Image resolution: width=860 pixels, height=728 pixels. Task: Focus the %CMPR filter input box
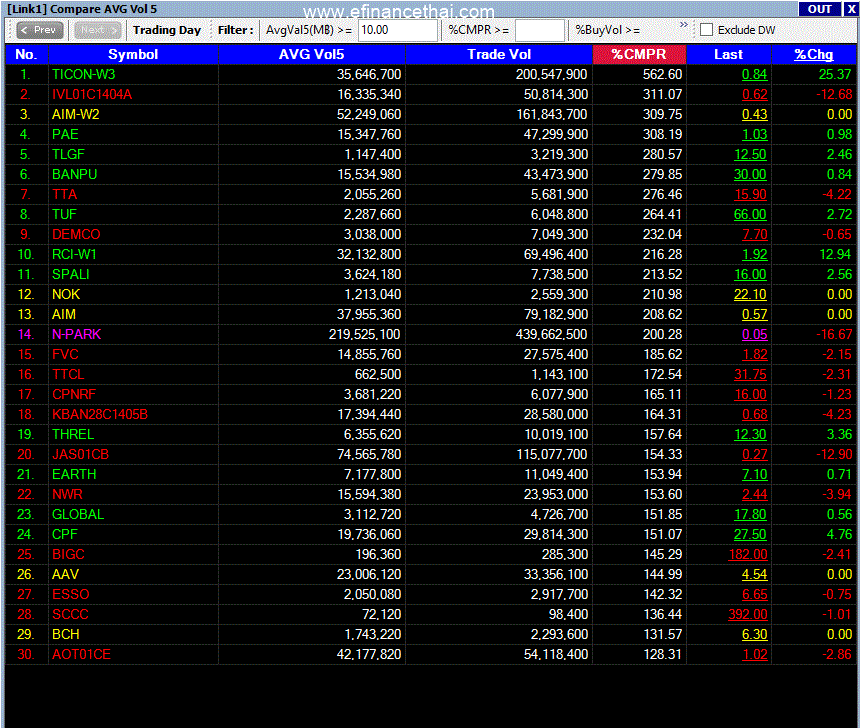point(539,30)
